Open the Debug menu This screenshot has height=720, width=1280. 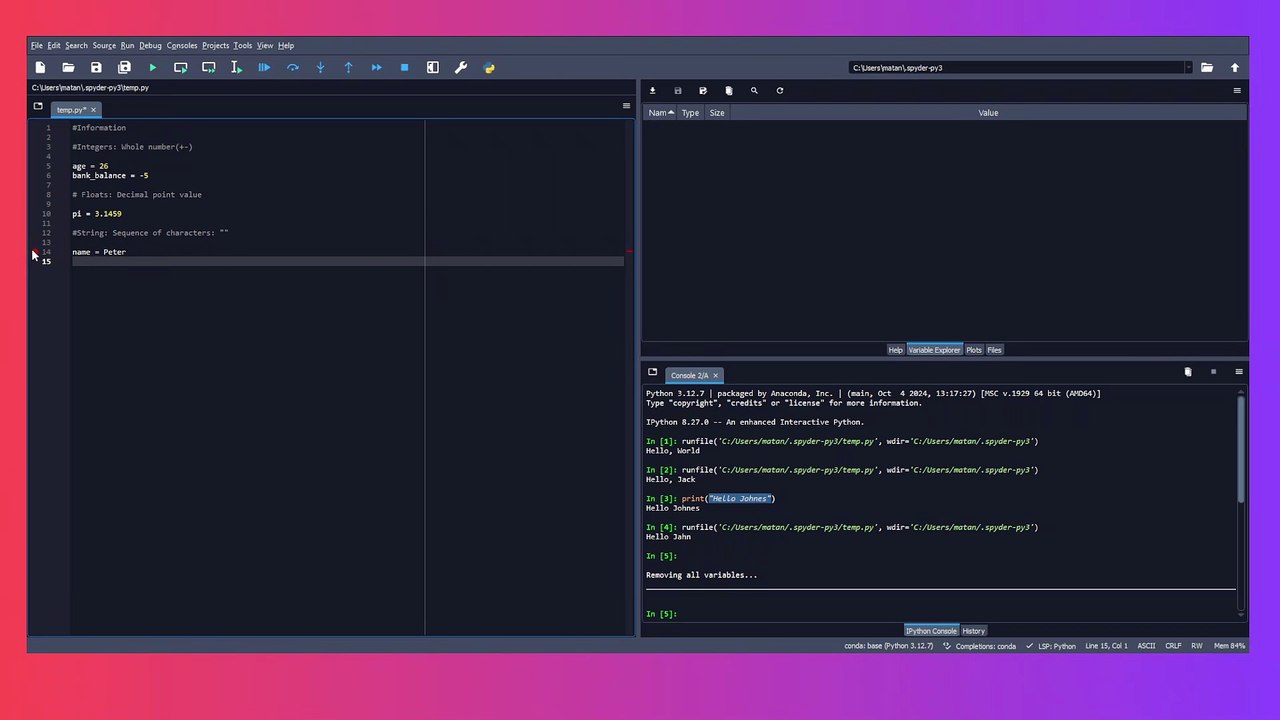point(150,45)
